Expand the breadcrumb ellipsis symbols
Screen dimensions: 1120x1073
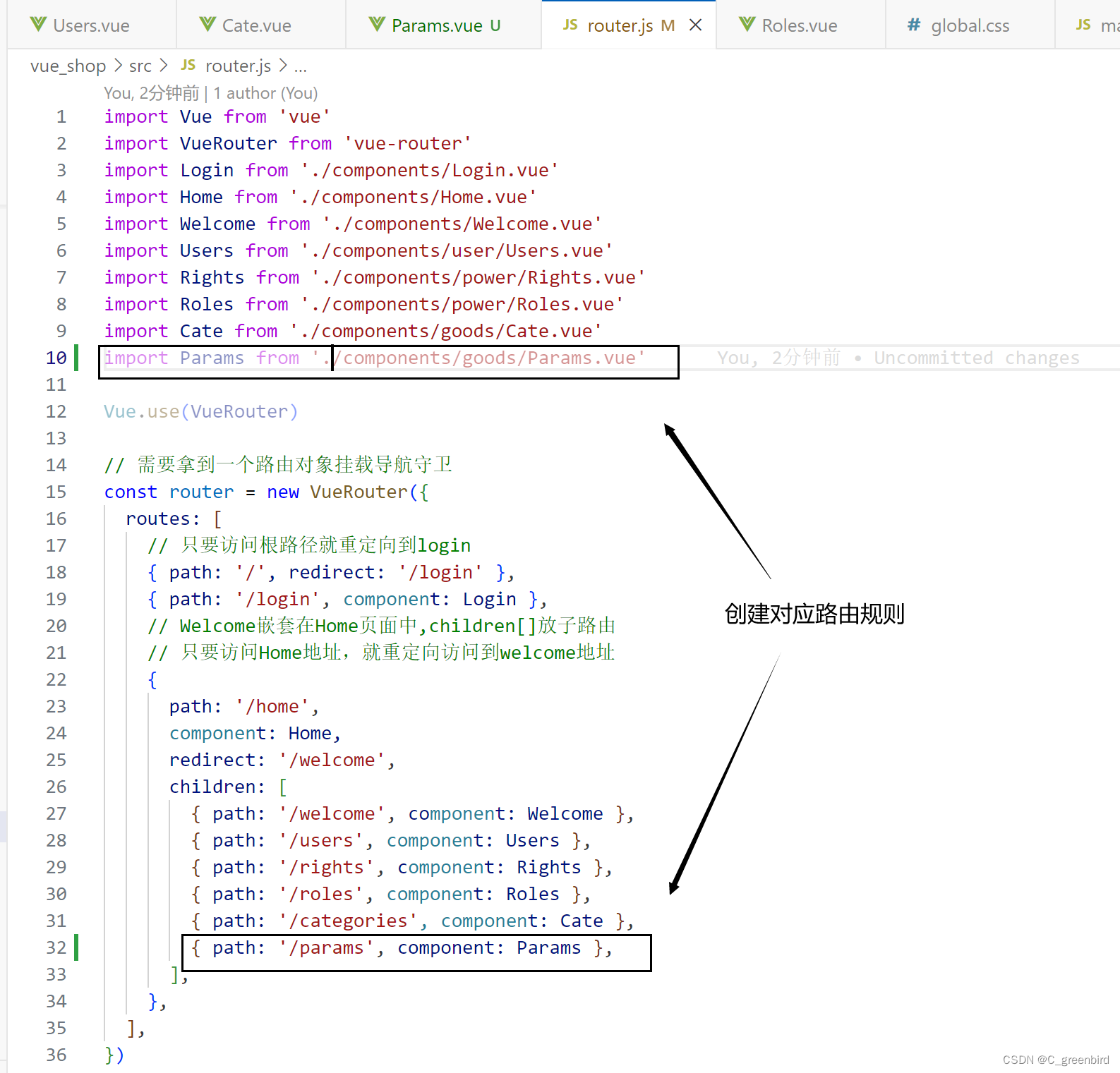(301, 67)
